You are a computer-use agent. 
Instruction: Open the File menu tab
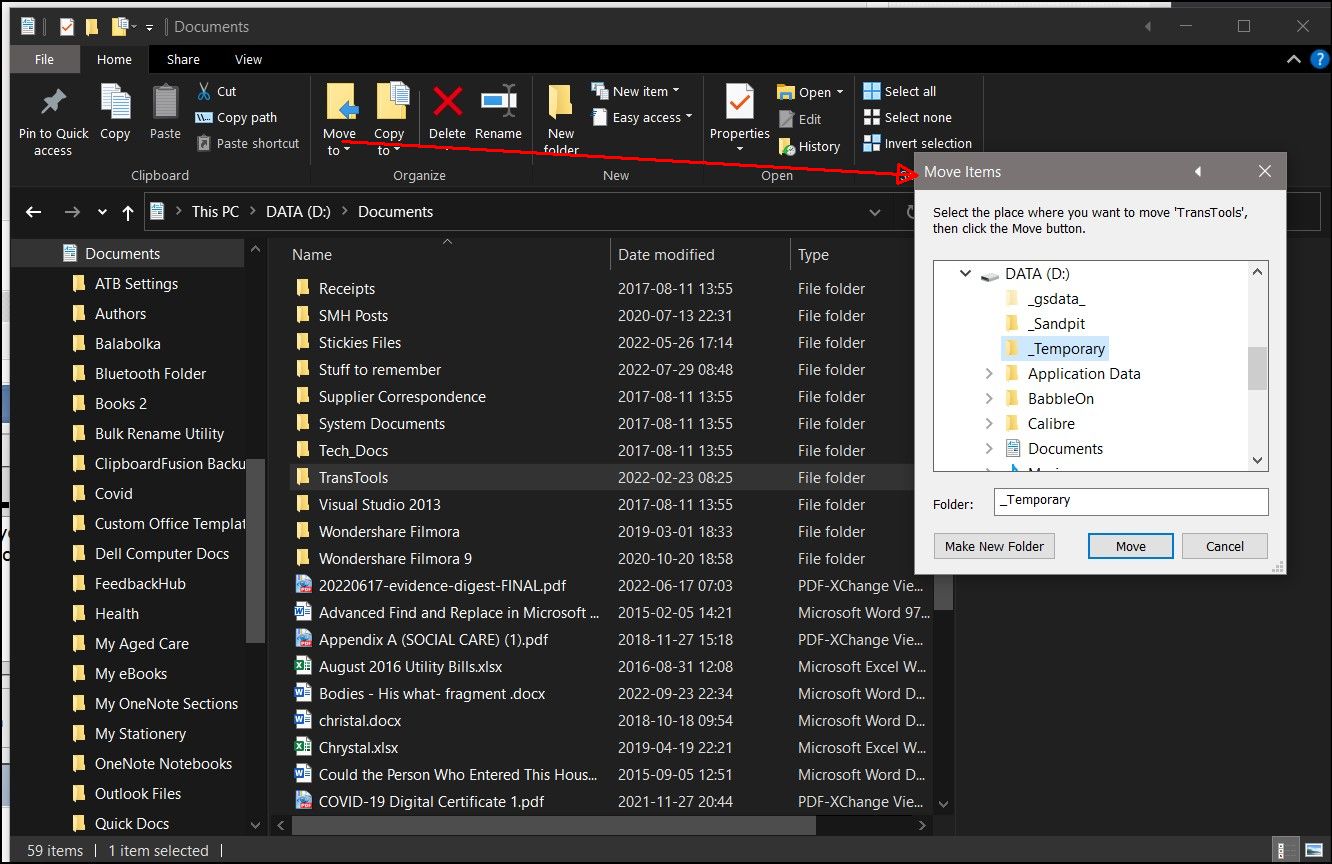[x=44, y=59]
